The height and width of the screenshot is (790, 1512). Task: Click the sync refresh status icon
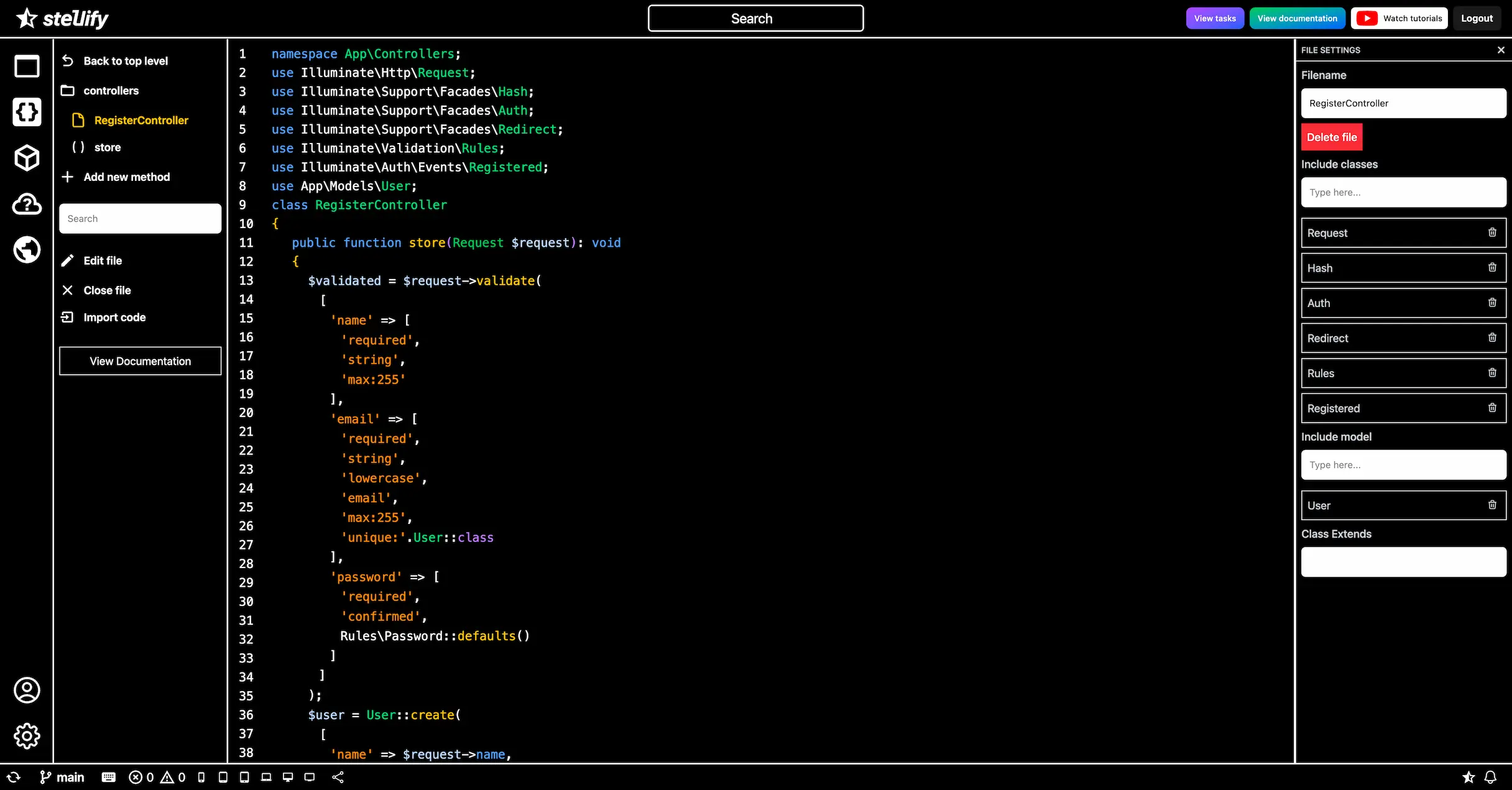(14, 777)
